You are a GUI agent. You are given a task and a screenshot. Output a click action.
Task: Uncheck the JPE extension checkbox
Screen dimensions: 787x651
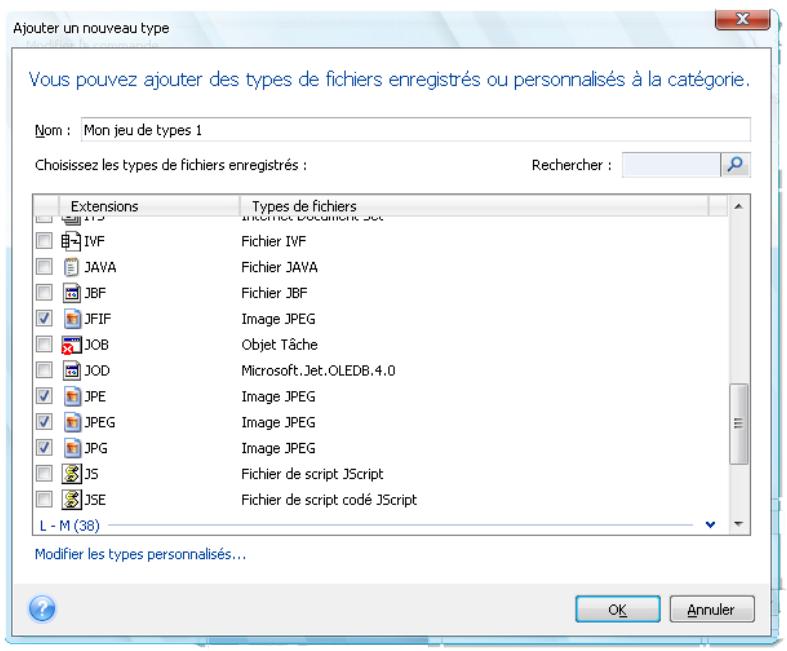tap(44, 396)
